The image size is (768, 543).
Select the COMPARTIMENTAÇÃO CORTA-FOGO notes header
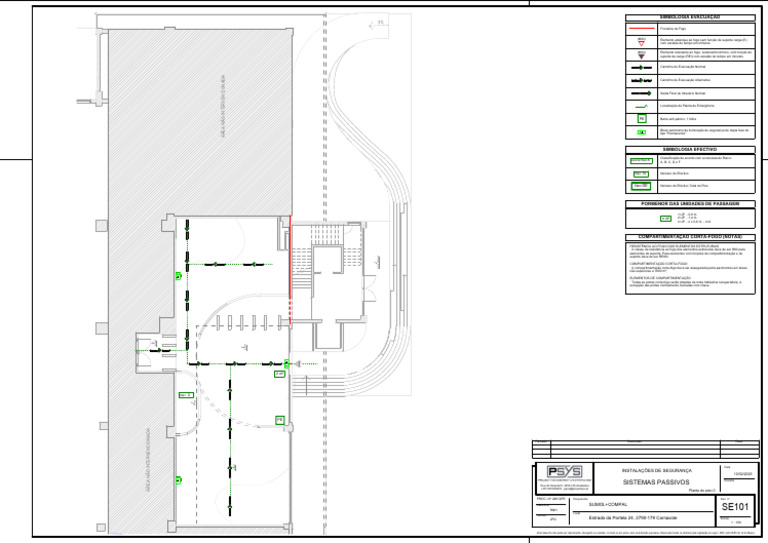coord(690,237)
